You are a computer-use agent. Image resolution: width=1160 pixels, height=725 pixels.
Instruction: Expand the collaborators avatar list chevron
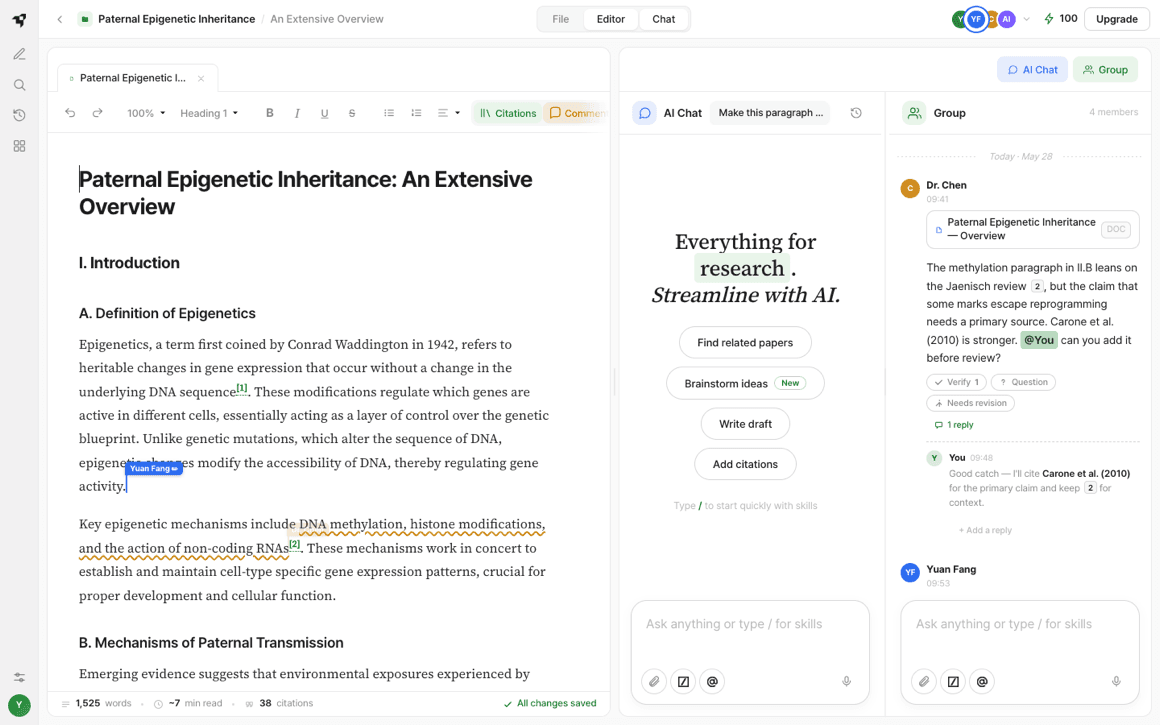(x=1026, y=19)
